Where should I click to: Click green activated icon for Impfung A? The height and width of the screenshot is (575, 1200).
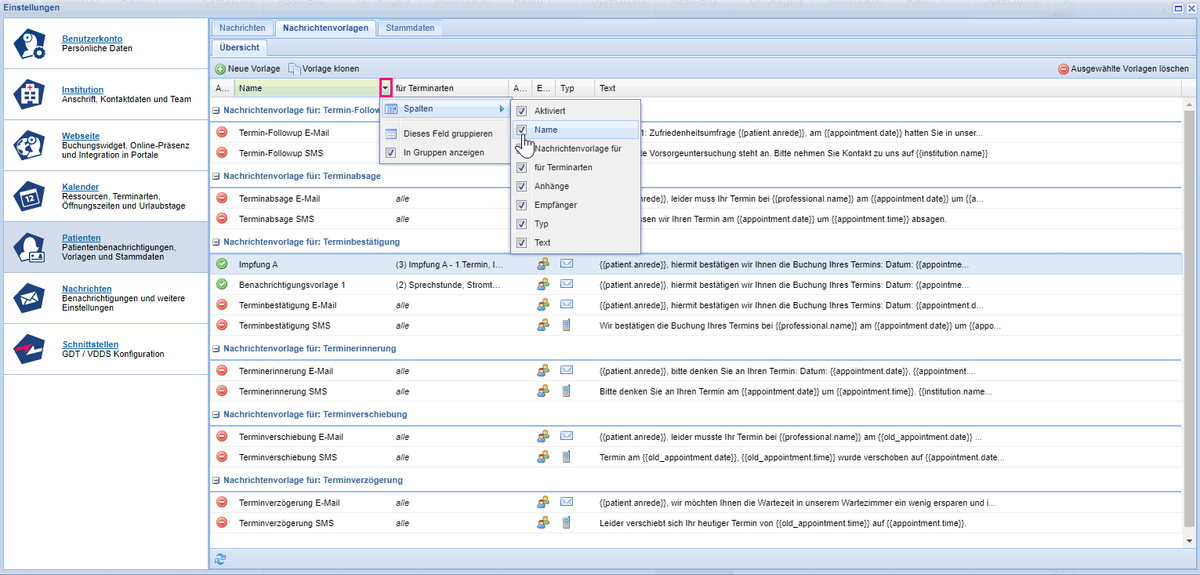(222, 264)
